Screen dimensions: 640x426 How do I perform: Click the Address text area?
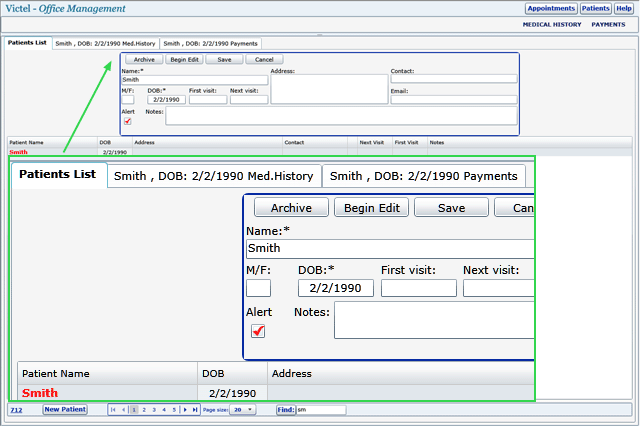point(329,89)
